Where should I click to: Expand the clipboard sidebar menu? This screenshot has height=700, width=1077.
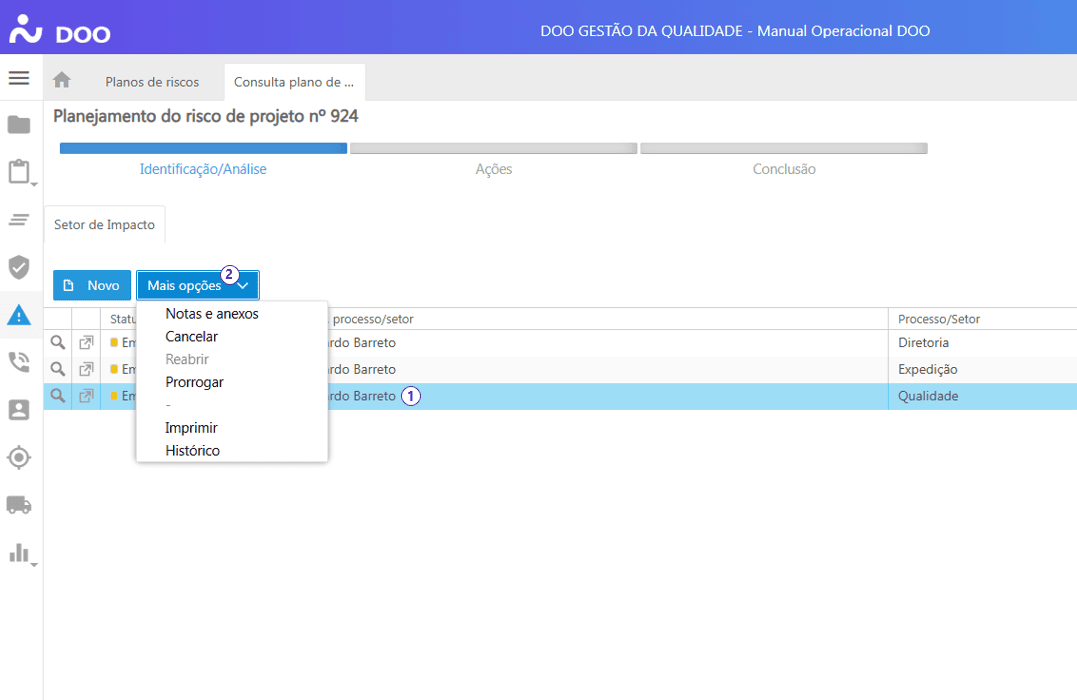point(19,172)
